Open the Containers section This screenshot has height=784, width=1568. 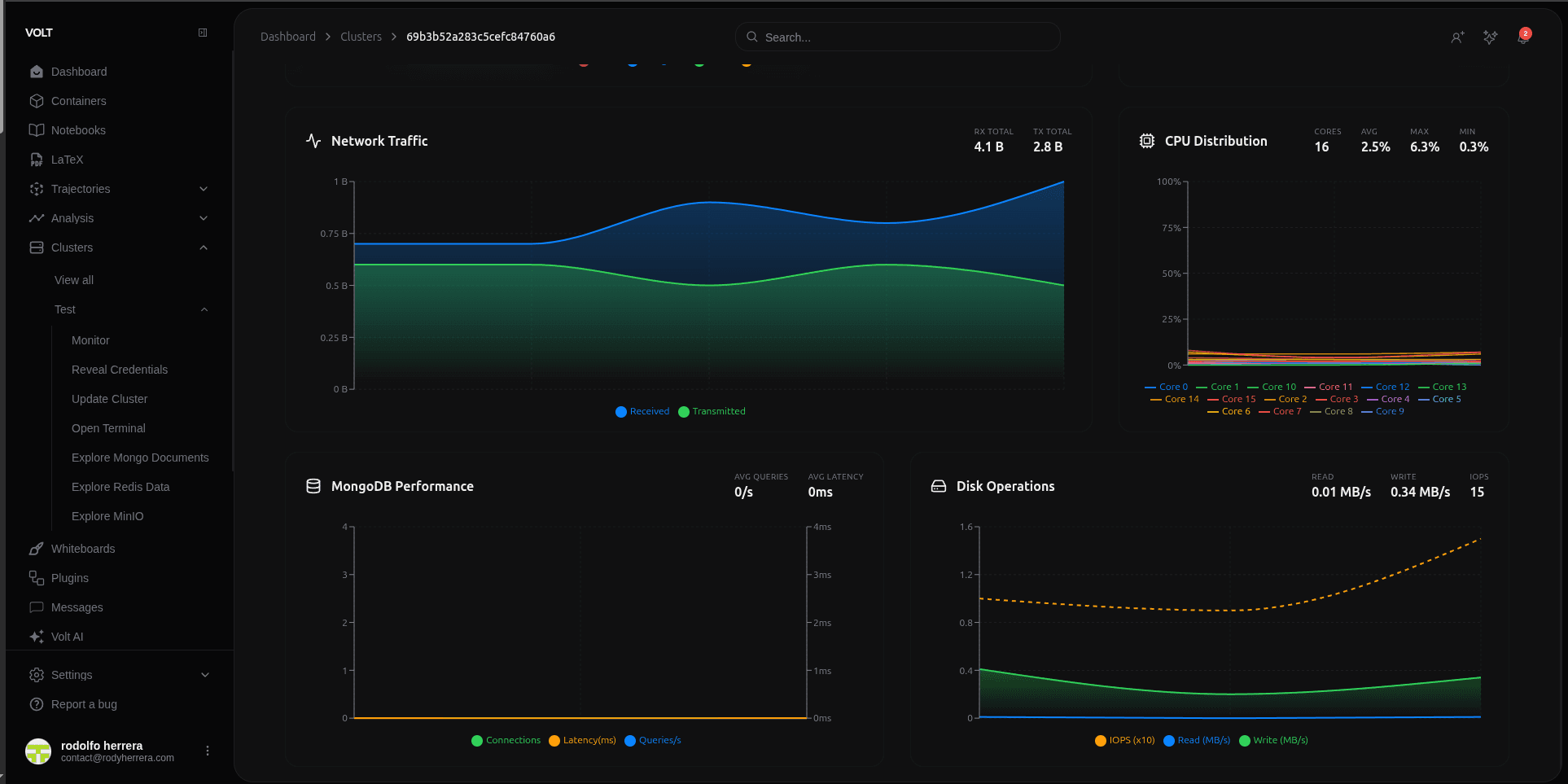click(x=78, y=101)
